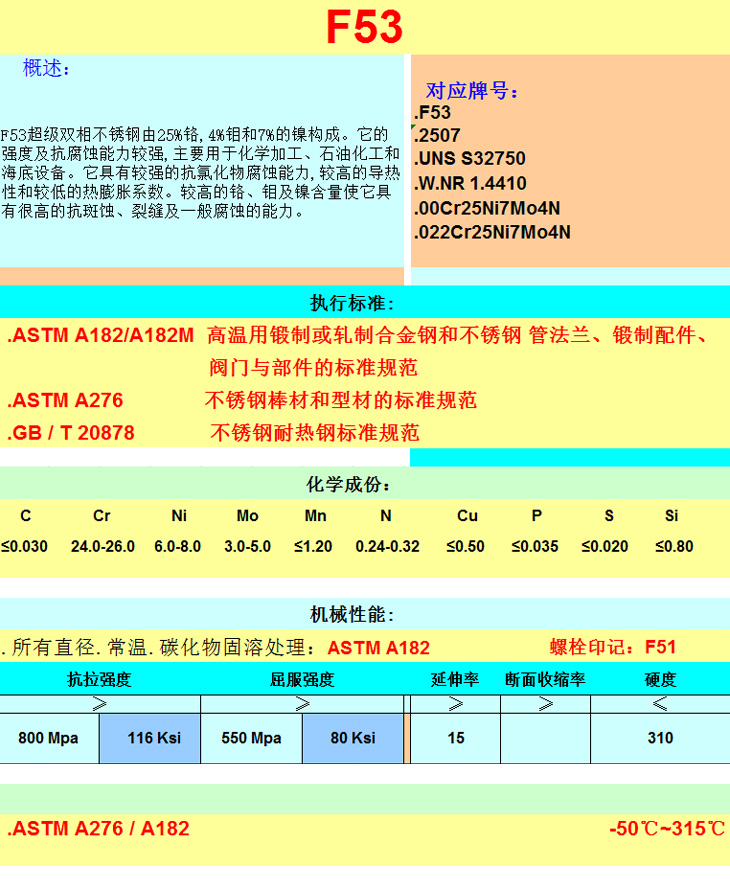Click the ≤0.80 silicon value
This screenshot has width=730, height=879.
[x=674, y=547]
